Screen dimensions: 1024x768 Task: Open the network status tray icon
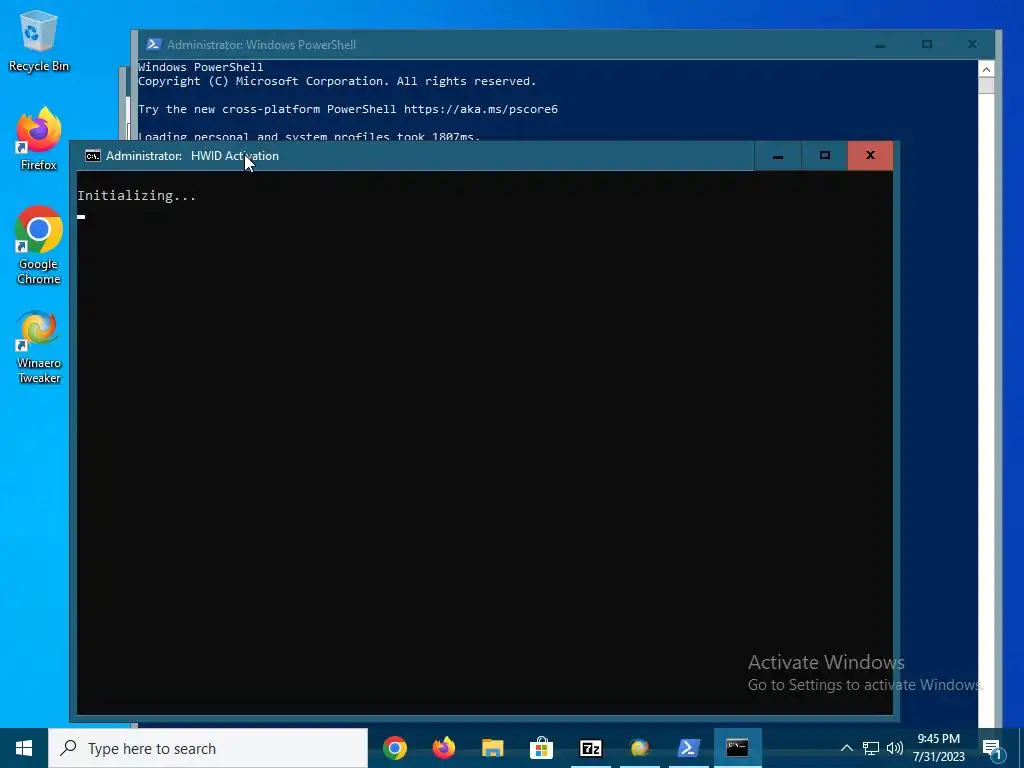click(x=871, y=748)
